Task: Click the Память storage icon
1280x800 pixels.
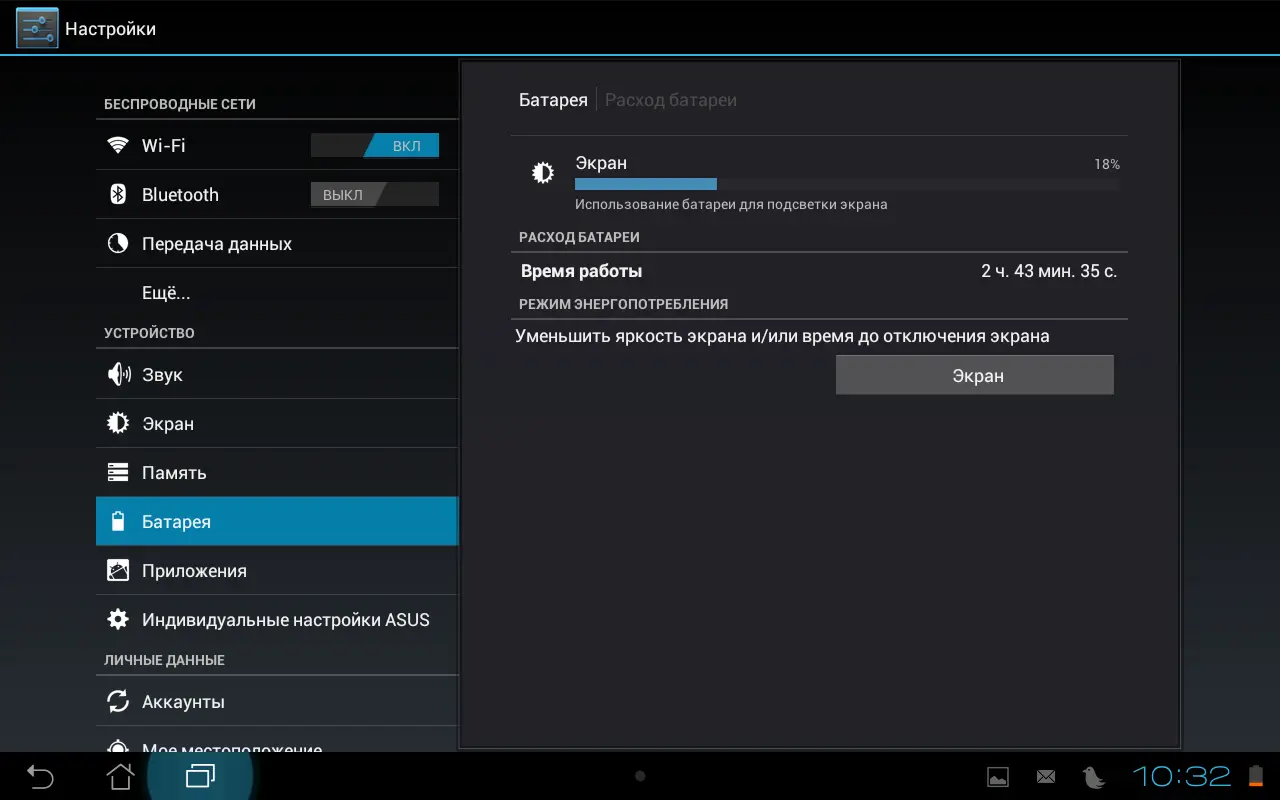Action: click(118, 472)
